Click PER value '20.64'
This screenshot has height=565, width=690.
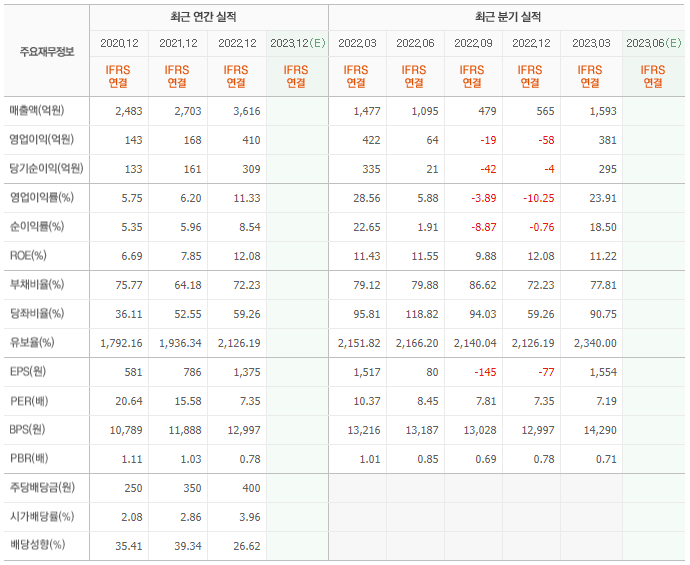tap(128, 402)
